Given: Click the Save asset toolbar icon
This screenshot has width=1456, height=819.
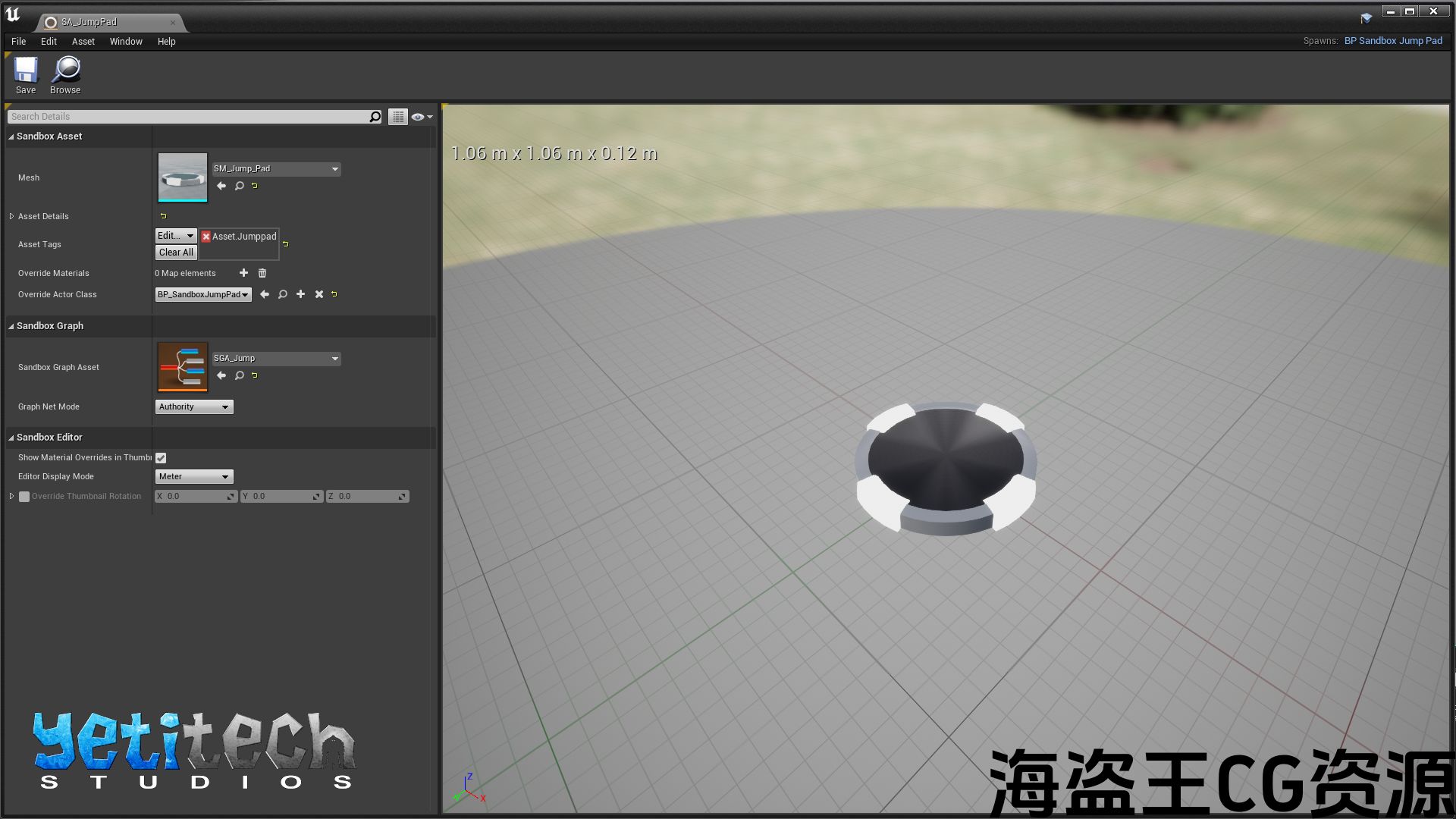Looking at the screenshot, I should (26, 75).
